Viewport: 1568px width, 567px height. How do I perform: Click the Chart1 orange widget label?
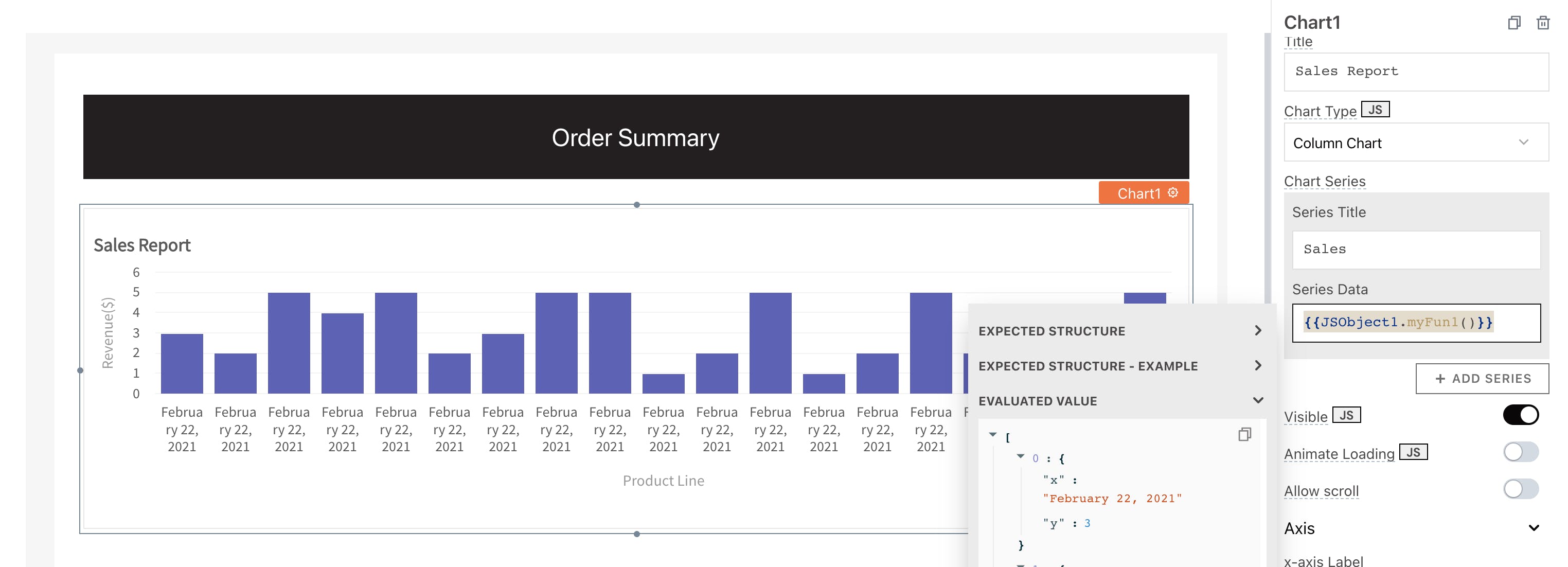[x=1138, y=193]
